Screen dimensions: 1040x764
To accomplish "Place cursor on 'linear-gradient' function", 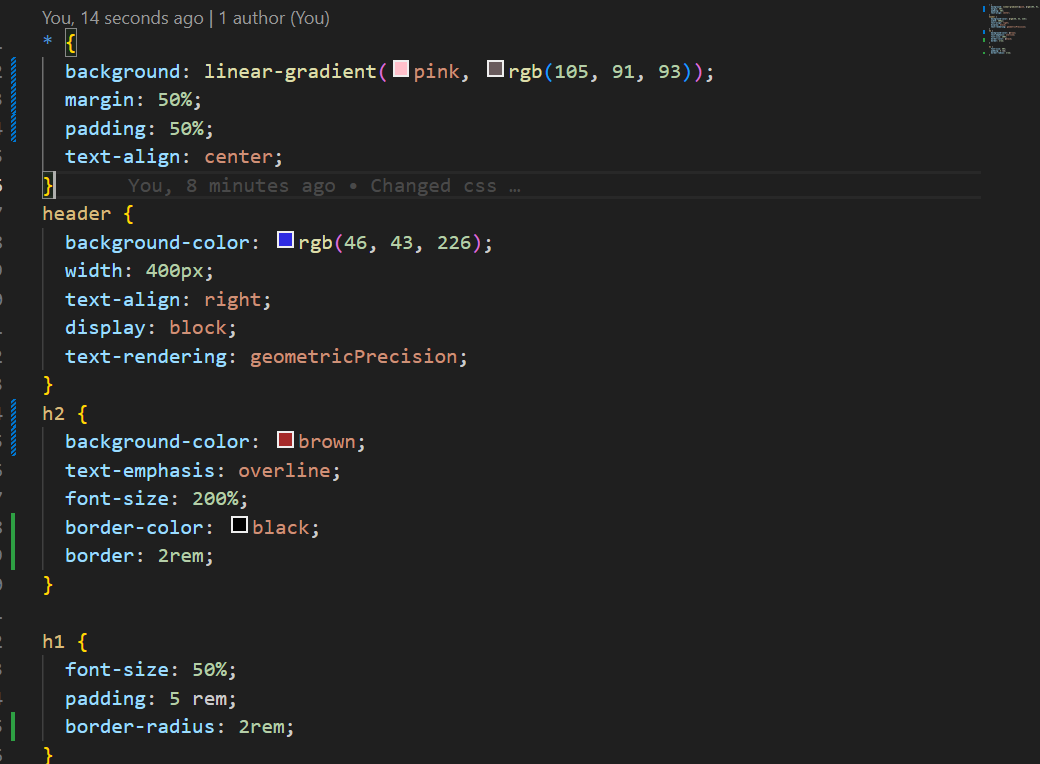I will (291, 72).
